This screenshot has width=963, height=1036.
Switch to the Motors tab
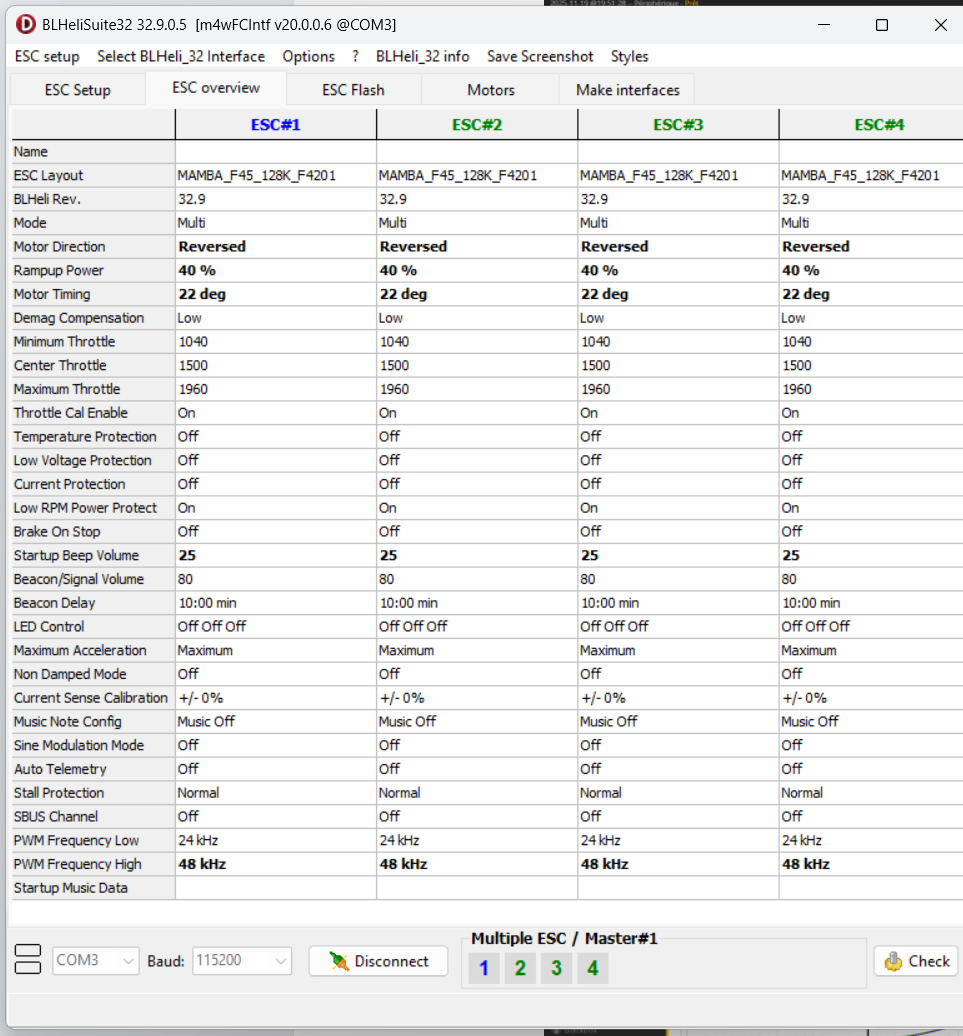491,90
